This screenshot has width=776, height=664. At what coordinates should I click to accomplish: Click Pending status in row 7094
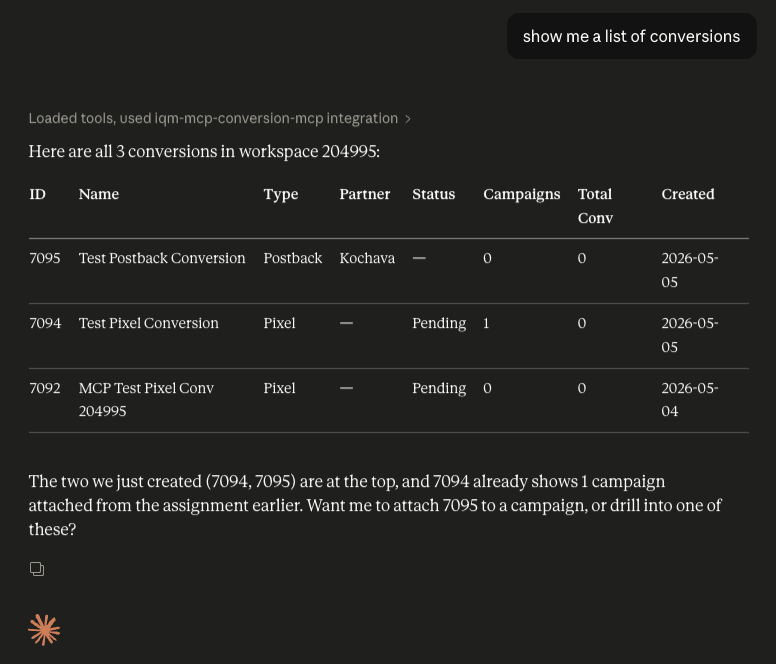coord(439,324)
